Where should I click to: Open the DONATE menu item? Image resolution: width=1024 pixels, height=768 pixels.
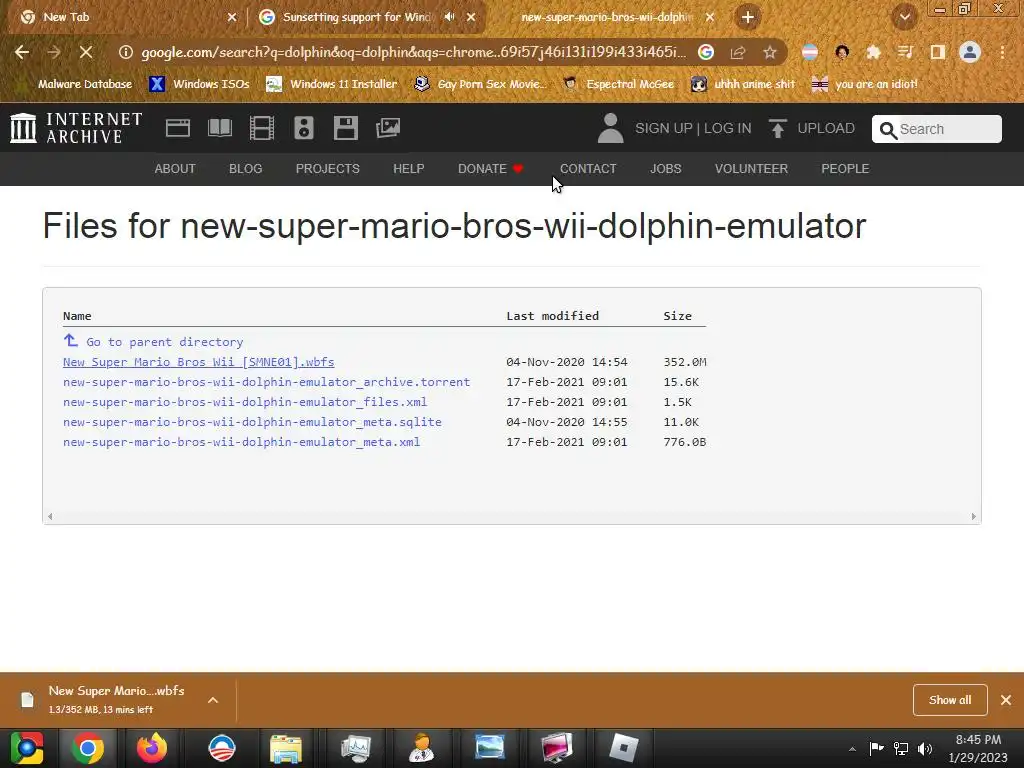490,169
